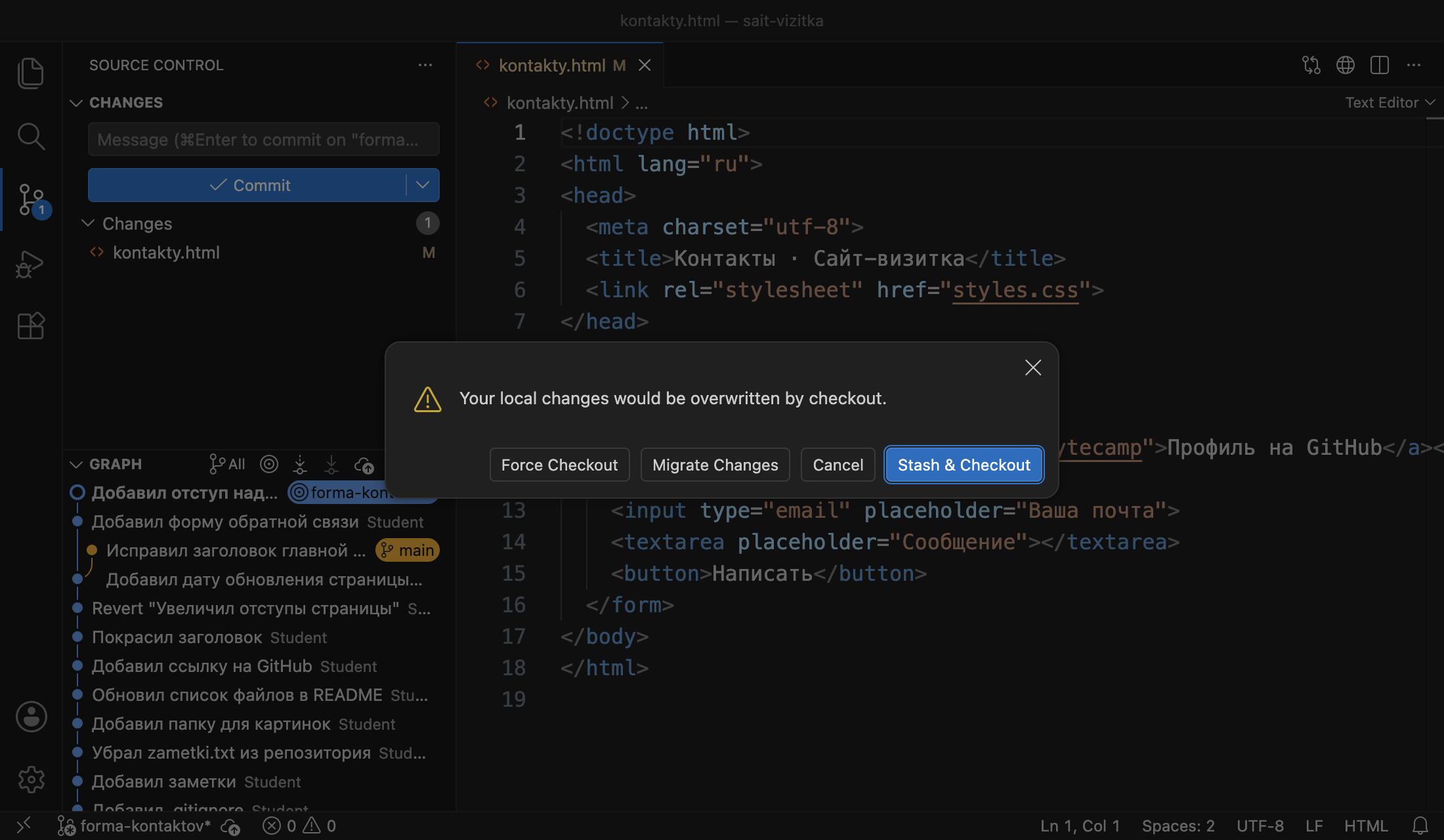
Task: Click the forma-kontaktov* branch in status bar
Action: (135, 826)
